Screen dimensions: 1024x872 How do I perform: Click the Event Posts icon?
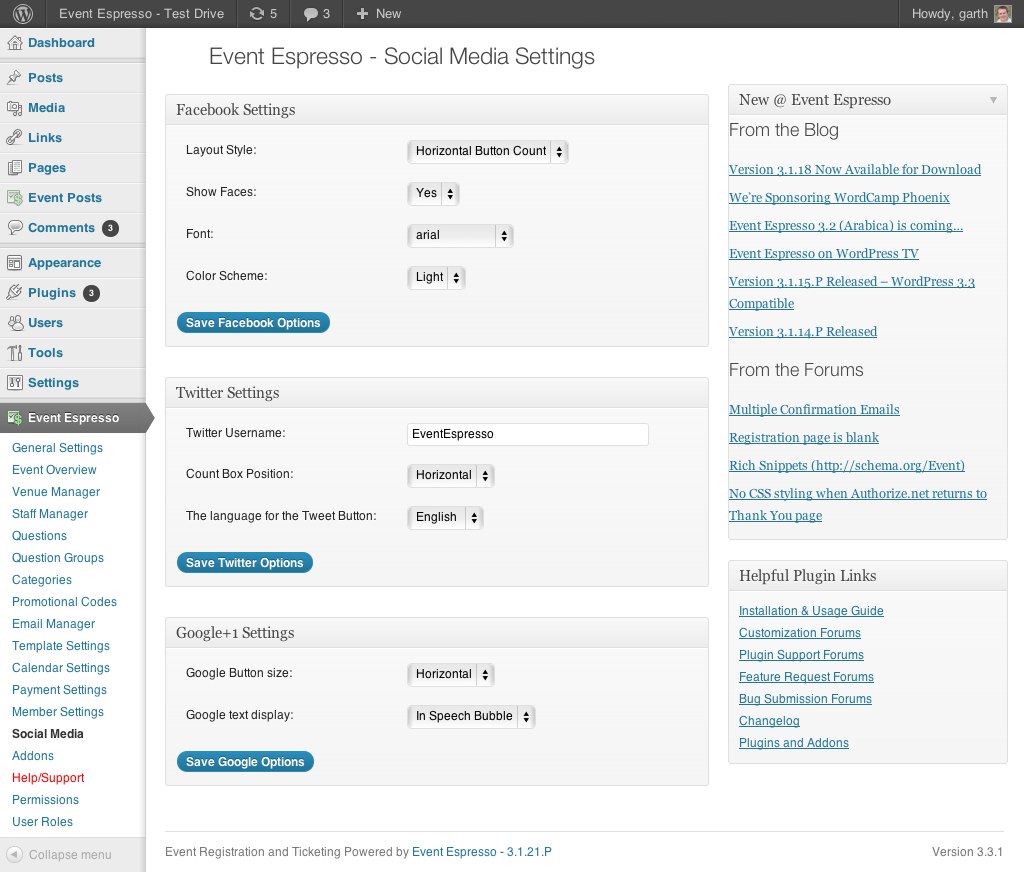point(14,198)
